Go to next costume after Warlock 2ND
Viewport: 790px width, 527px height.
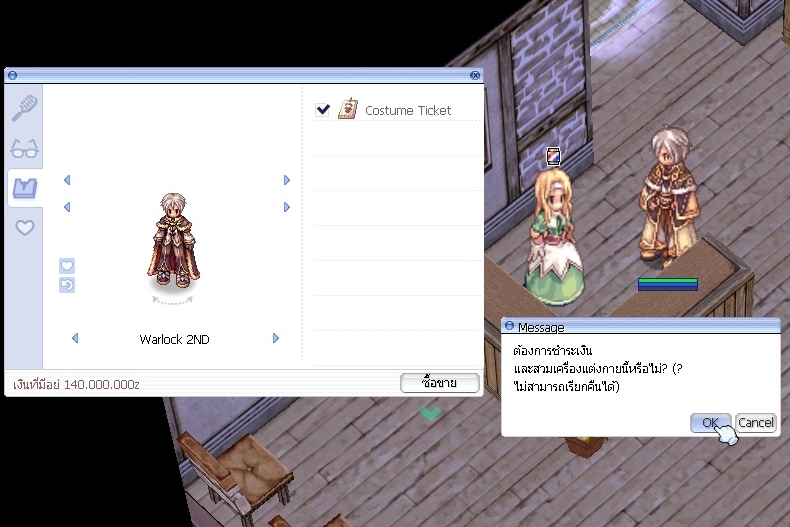[x=276, y=339]
